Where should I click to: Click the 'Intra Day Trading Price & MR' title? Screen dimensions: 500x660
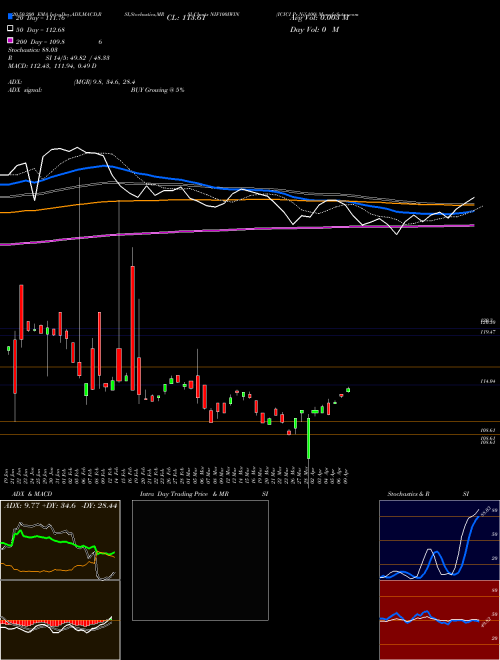click(x=184, y=494)
